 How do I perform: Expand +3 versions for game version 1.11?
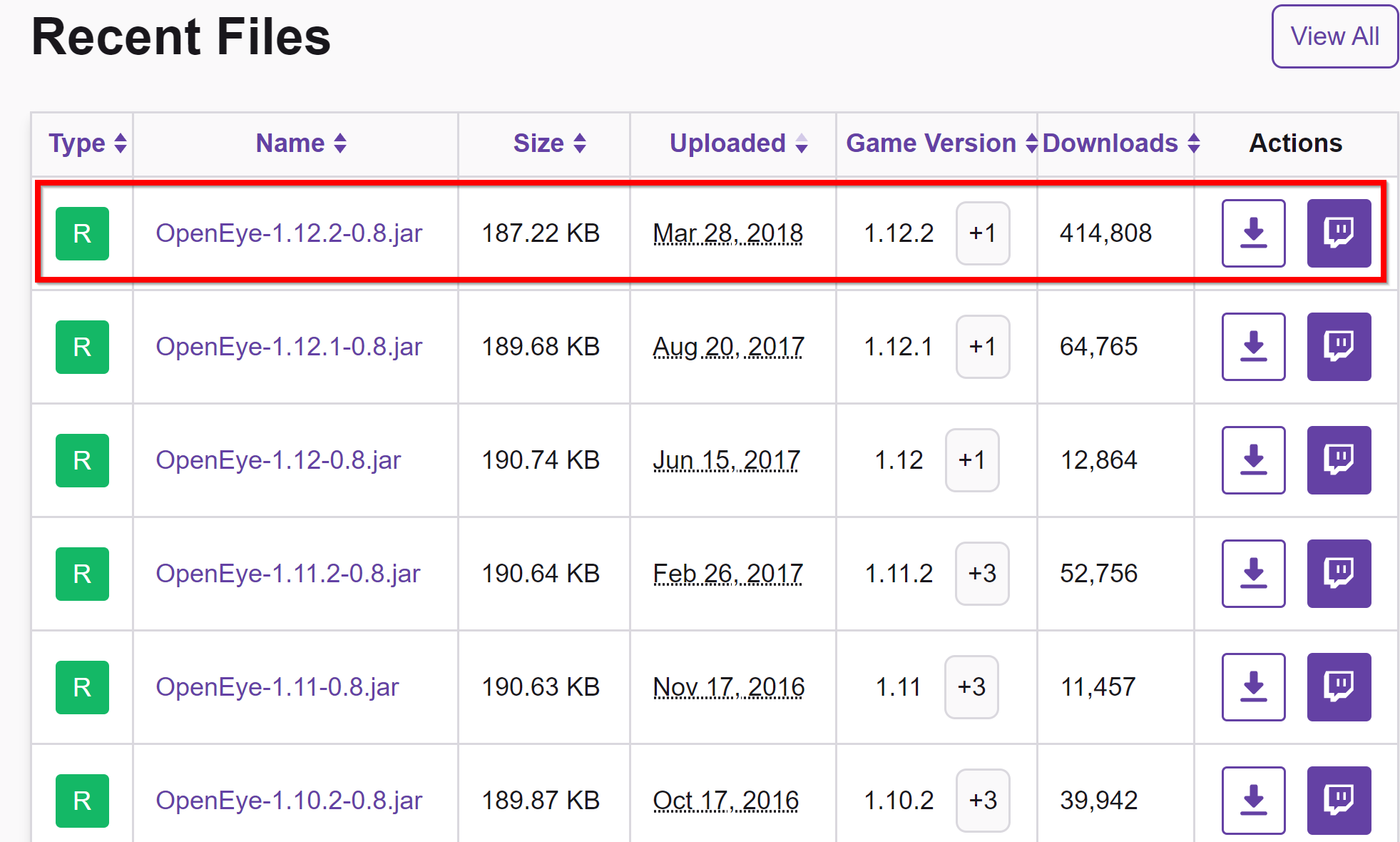[x=971, y=687]
